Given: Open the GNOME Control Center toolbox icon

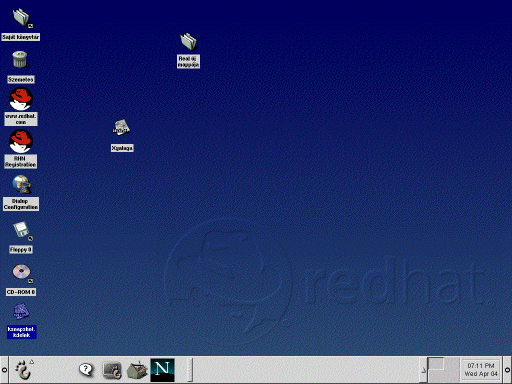Looking at the screenshot, I should [x=137, y=370].
